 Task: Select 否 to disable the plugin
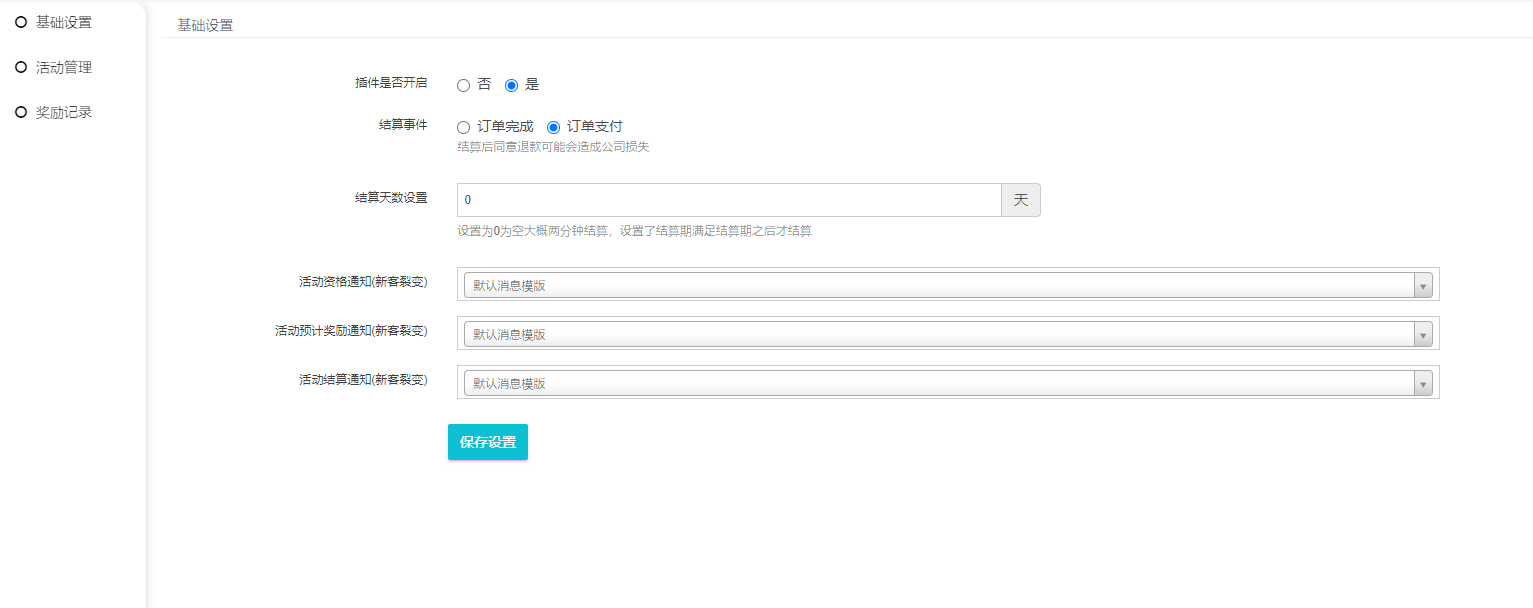click(x=463, y=85)
